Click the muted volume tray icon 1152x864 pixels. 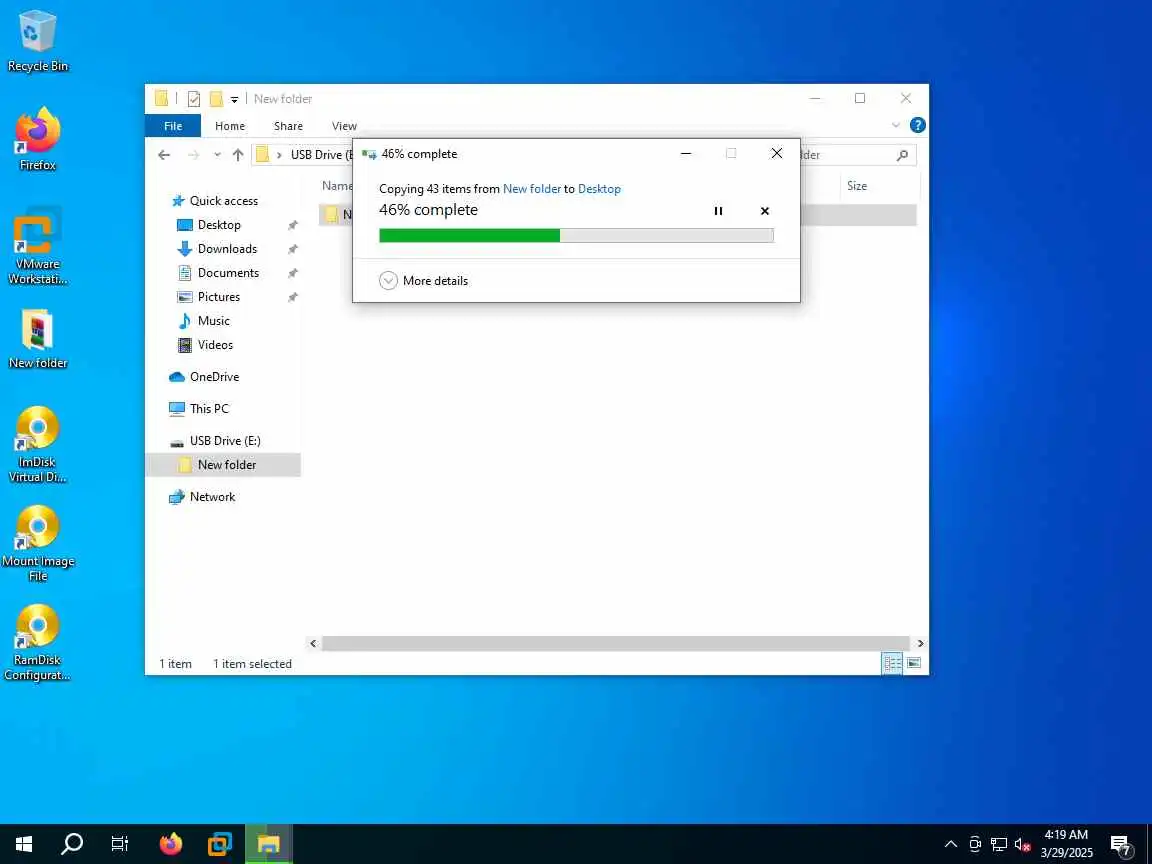tap(1022, 844)
